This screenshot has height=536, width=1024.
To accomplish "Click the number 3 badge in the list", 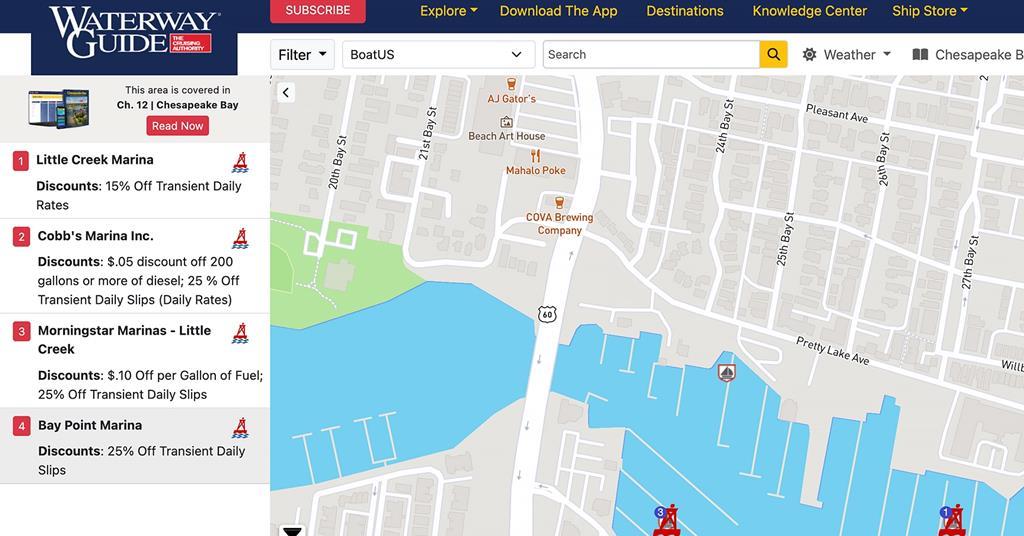I will [x=21, y=331].
